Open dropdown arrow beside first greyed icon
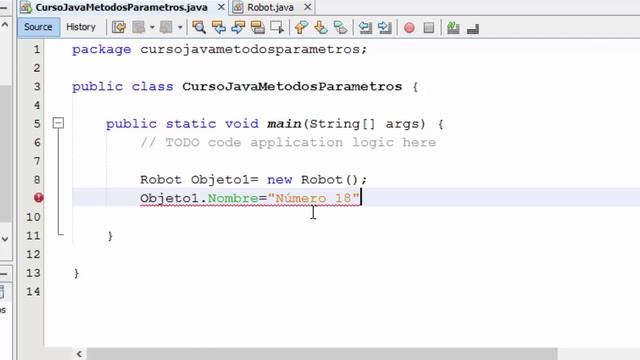This screenshot has width=640, height=360. pos(152,27)
